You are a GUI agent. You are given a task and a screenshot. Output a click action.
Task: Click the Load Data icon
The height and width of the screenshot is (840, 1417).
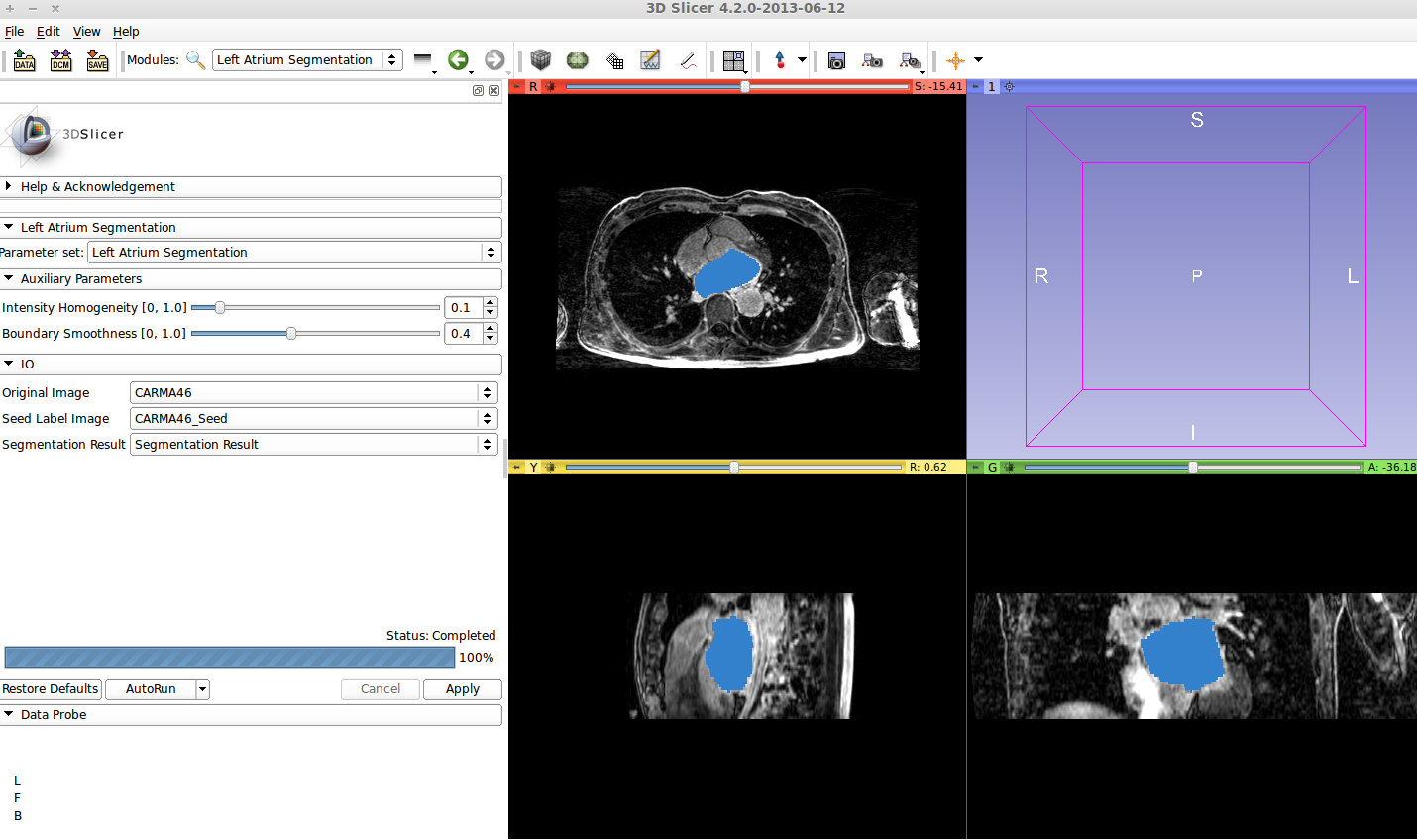(x=24, y=60)
